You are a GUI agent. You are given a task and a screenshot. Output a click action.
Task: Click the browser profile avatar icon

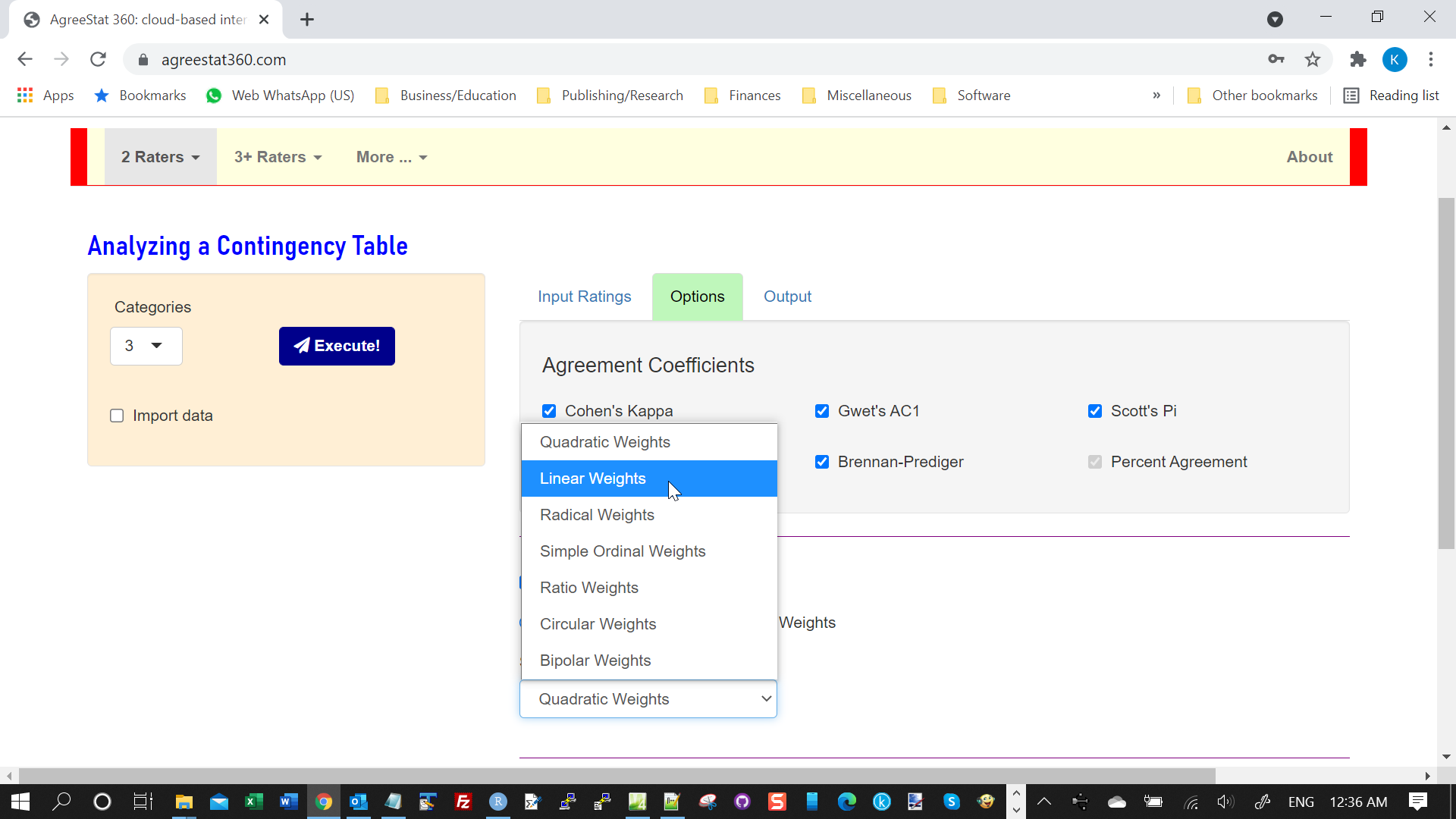point(1395,59)
